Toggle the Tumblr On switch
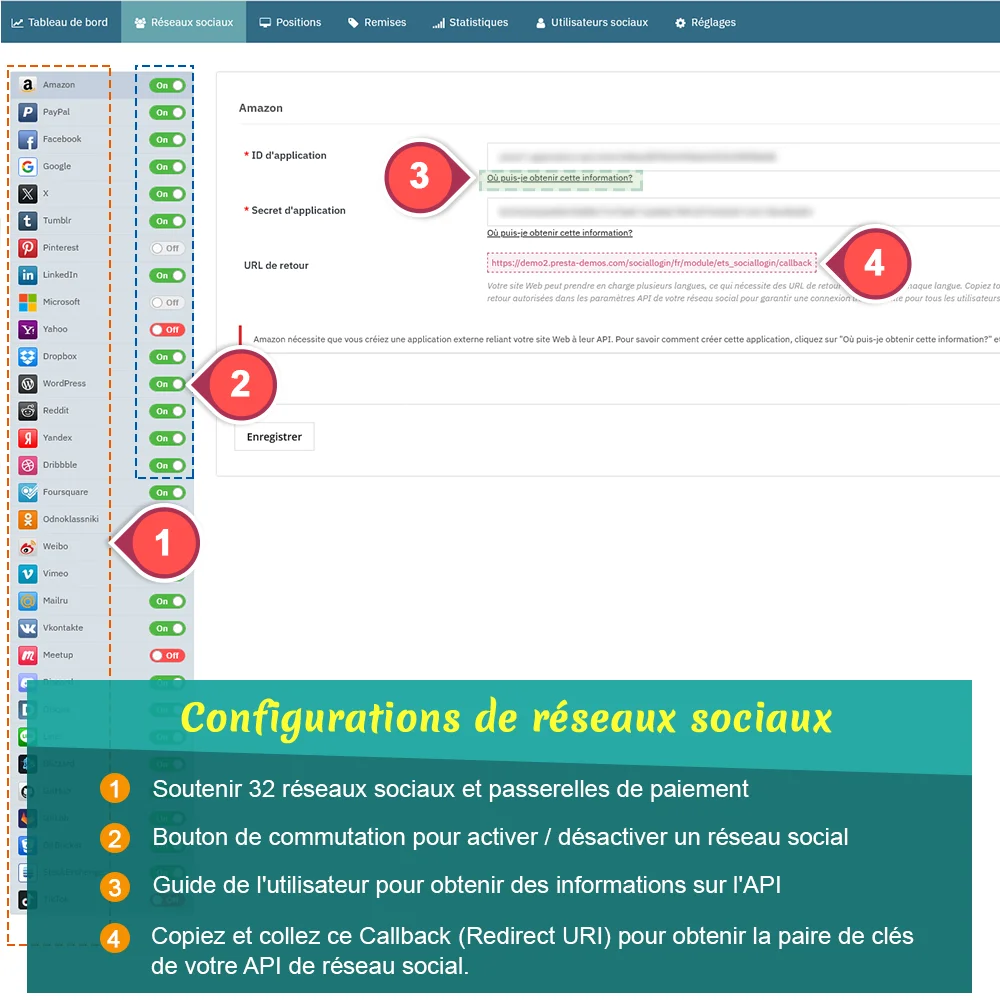This screenshot has width=1000, height=1000. tap(167, 221)
